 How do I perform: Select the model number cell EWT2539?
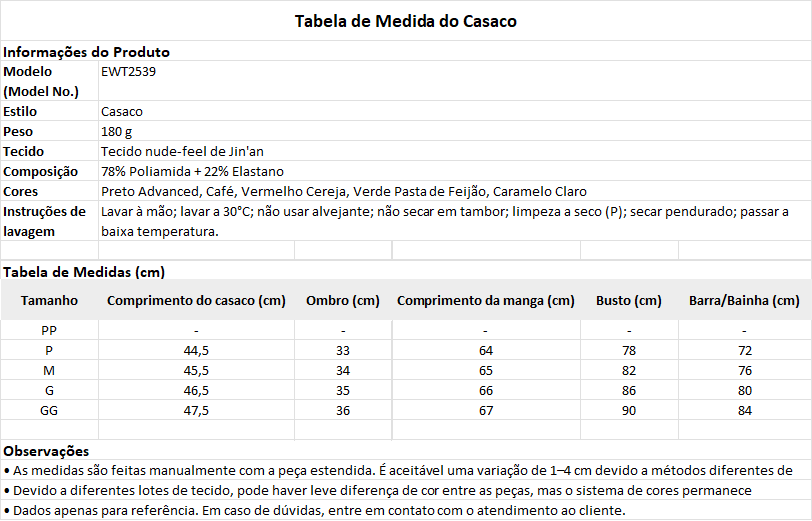128,72
